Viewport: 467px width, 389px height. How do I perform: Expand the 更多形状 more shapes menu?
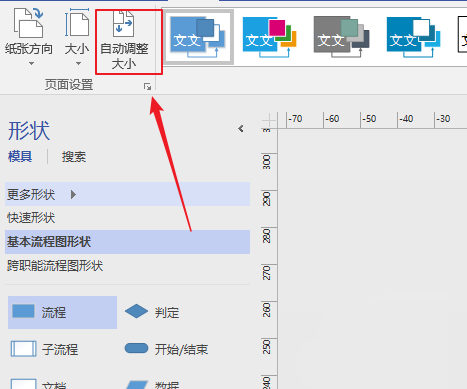(127, 194)
